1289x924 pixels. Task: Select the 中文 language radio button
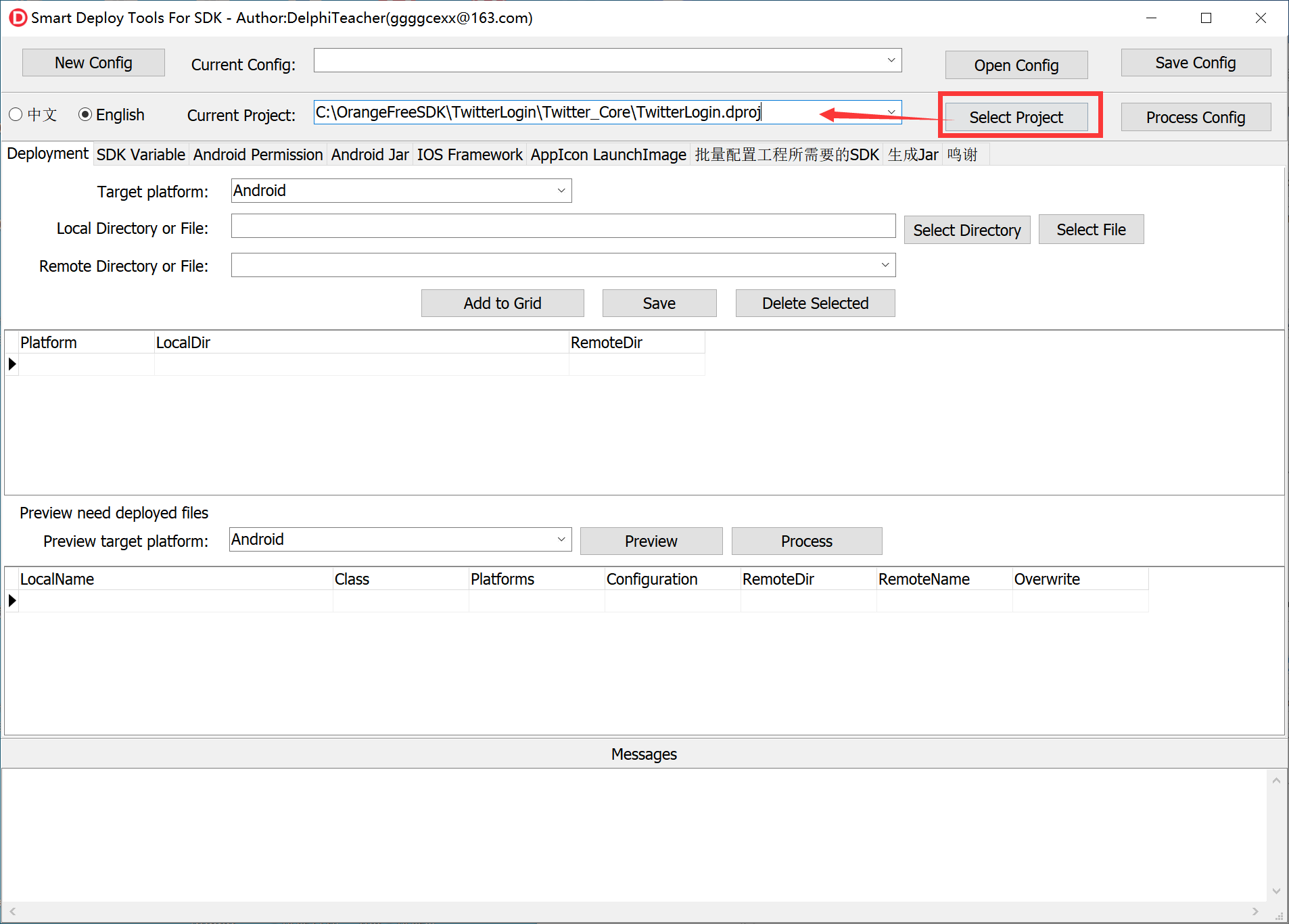(16, 114)
